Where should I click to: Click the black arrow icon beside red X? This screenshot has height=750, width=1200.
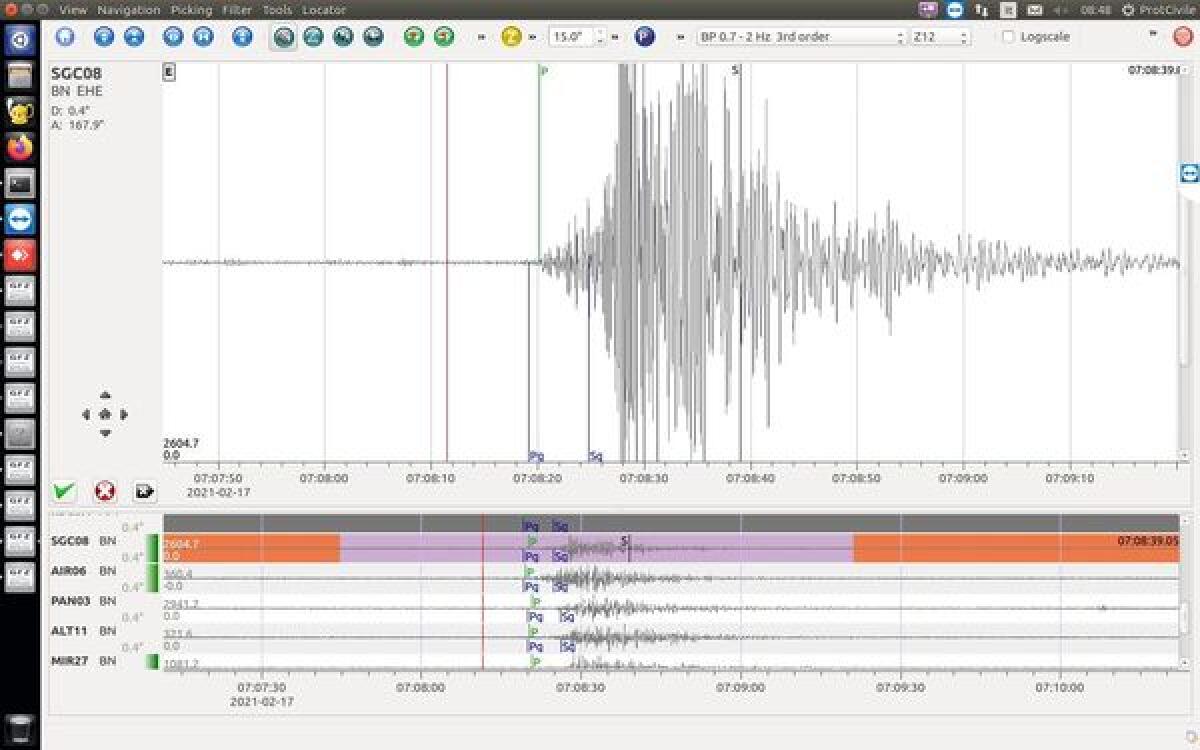145,491
